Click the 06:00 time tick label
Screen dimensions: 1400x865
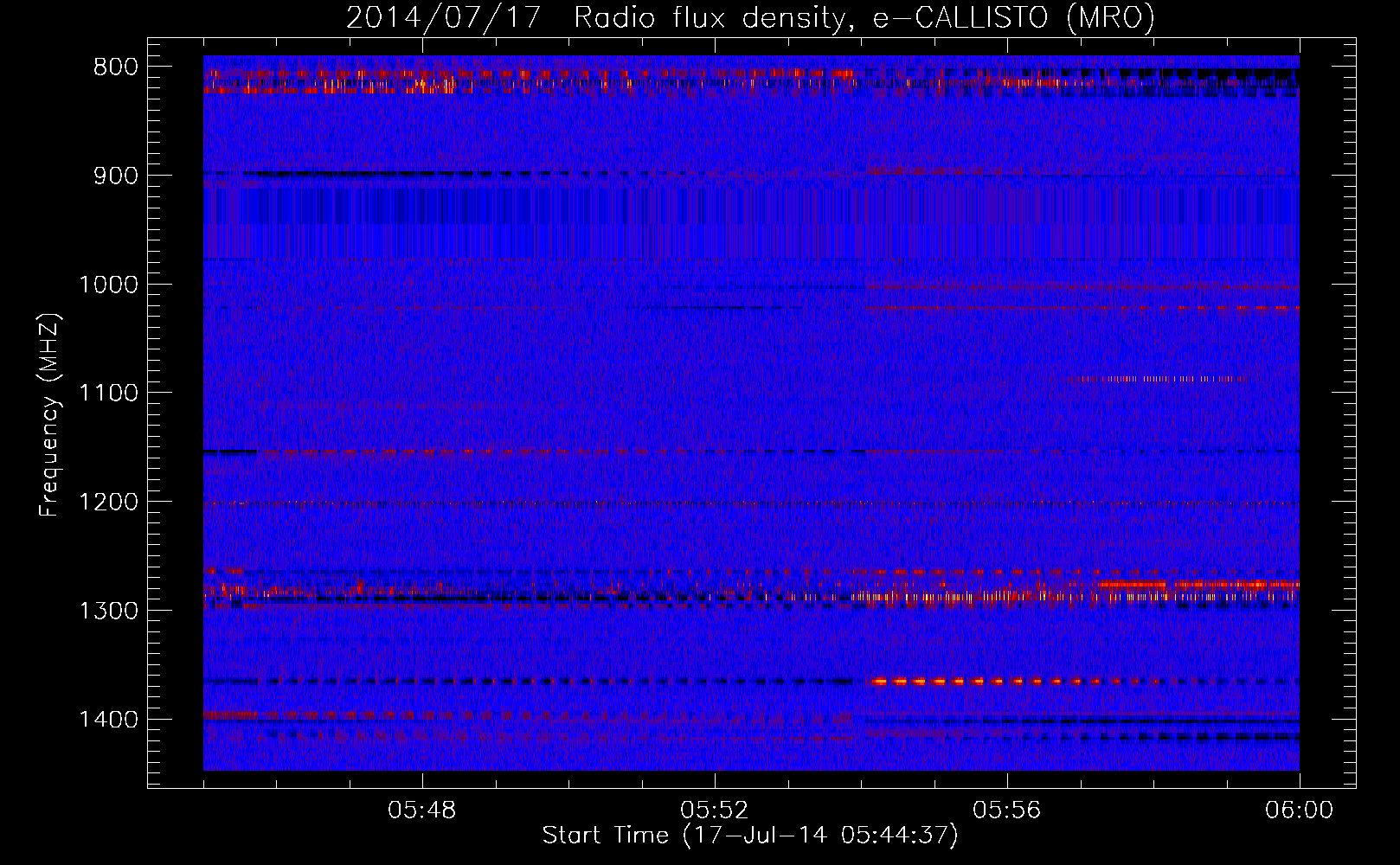click(x=1299, y=811)
